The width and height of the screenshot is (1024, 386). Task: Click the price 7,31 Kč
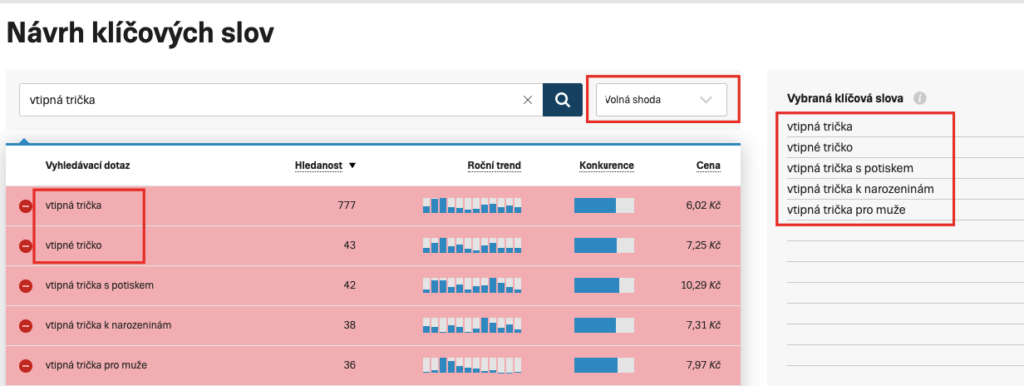pos(703,325)
